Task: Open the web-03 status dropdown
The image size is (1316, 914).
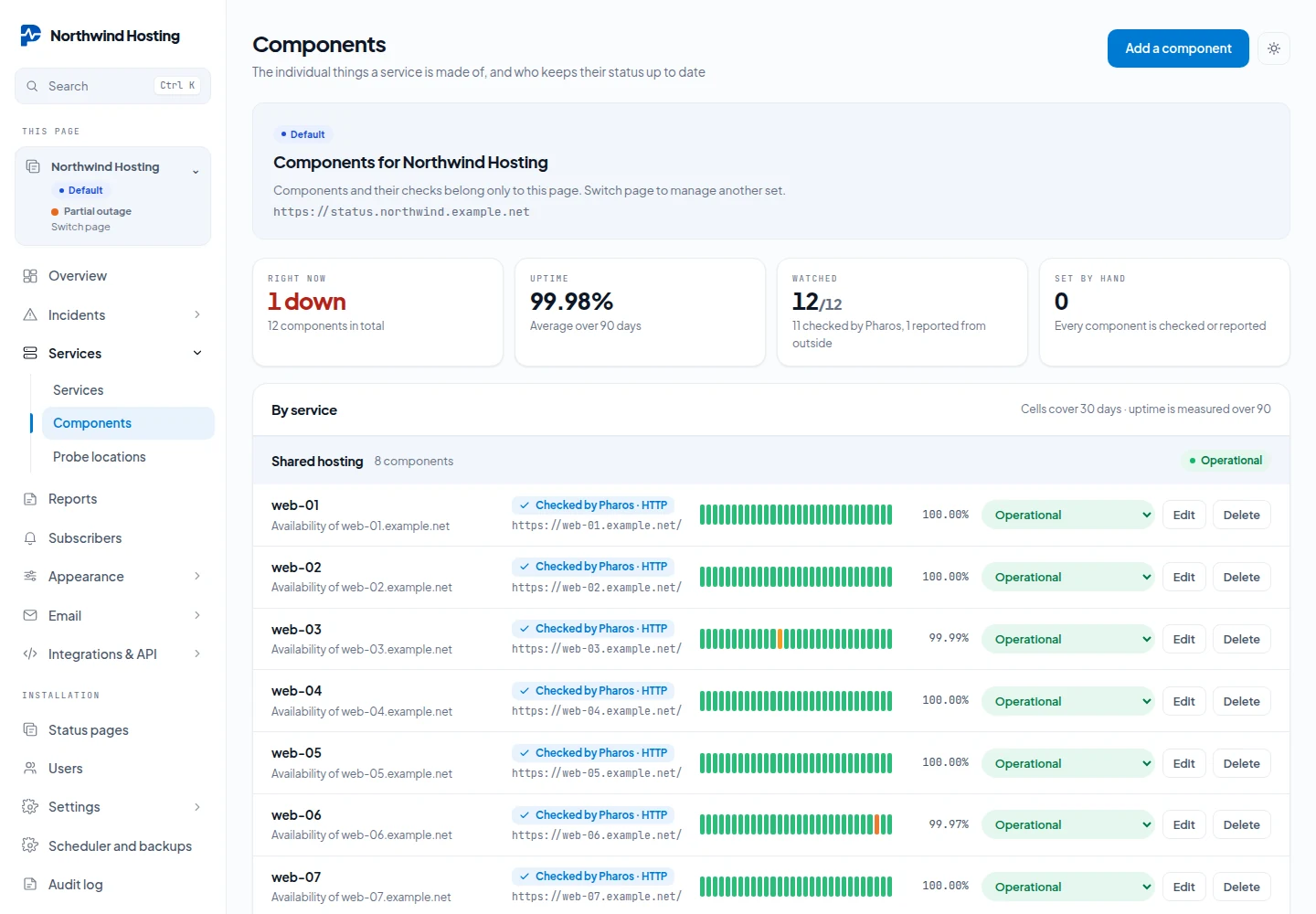Action: coord(1067,639)
